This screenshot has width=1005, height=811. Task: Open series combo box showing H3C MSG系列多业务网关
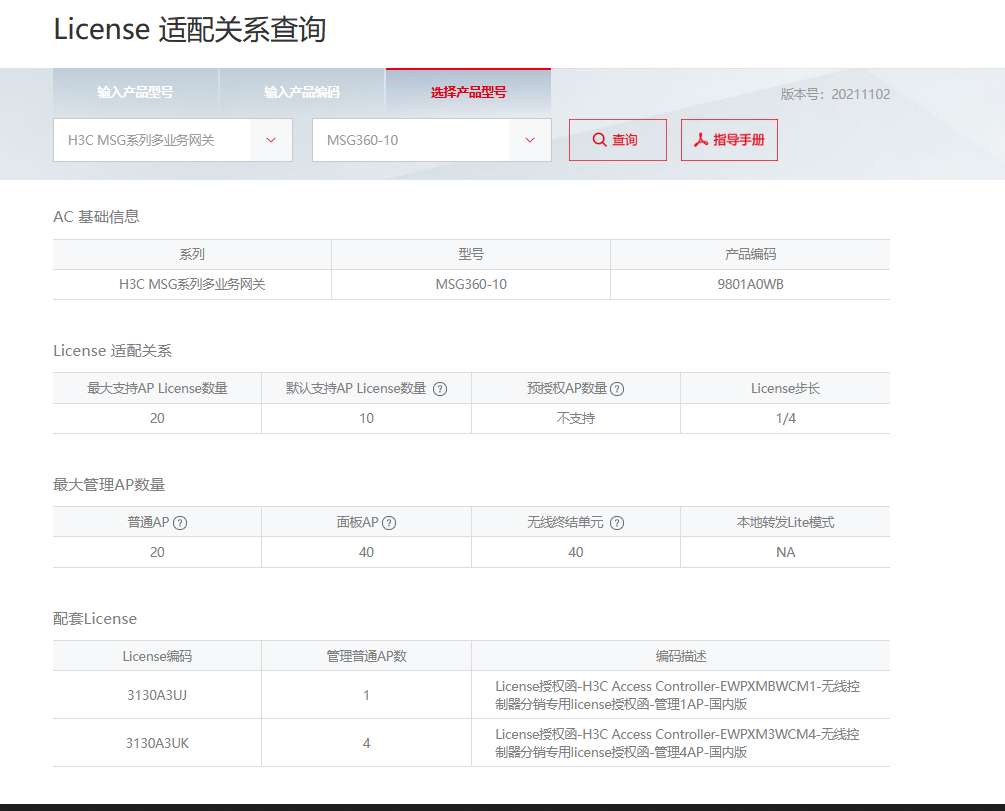[173, 140]
